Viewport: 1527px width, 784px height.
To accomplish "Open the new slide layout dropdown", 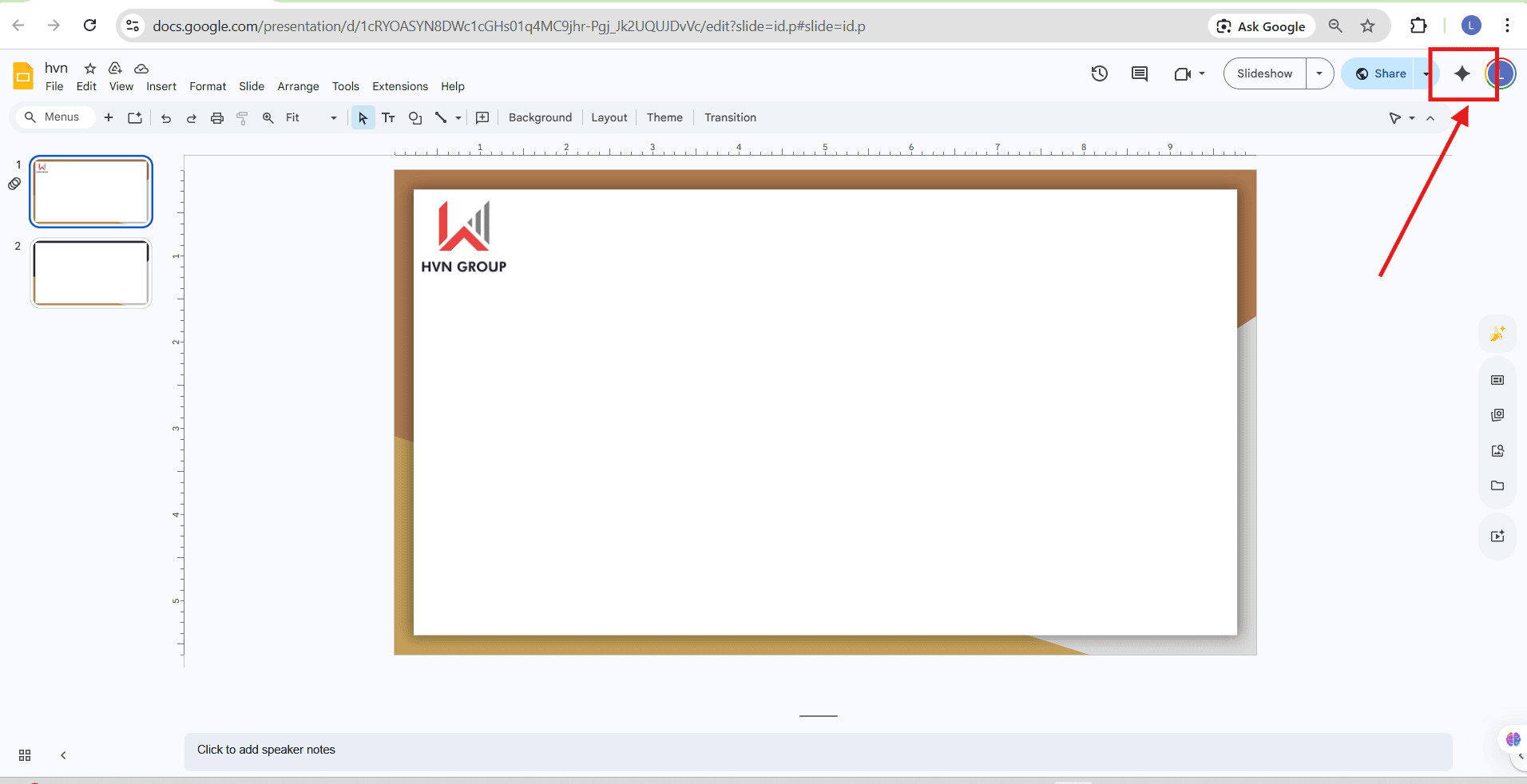I will (x=135, y=117).
